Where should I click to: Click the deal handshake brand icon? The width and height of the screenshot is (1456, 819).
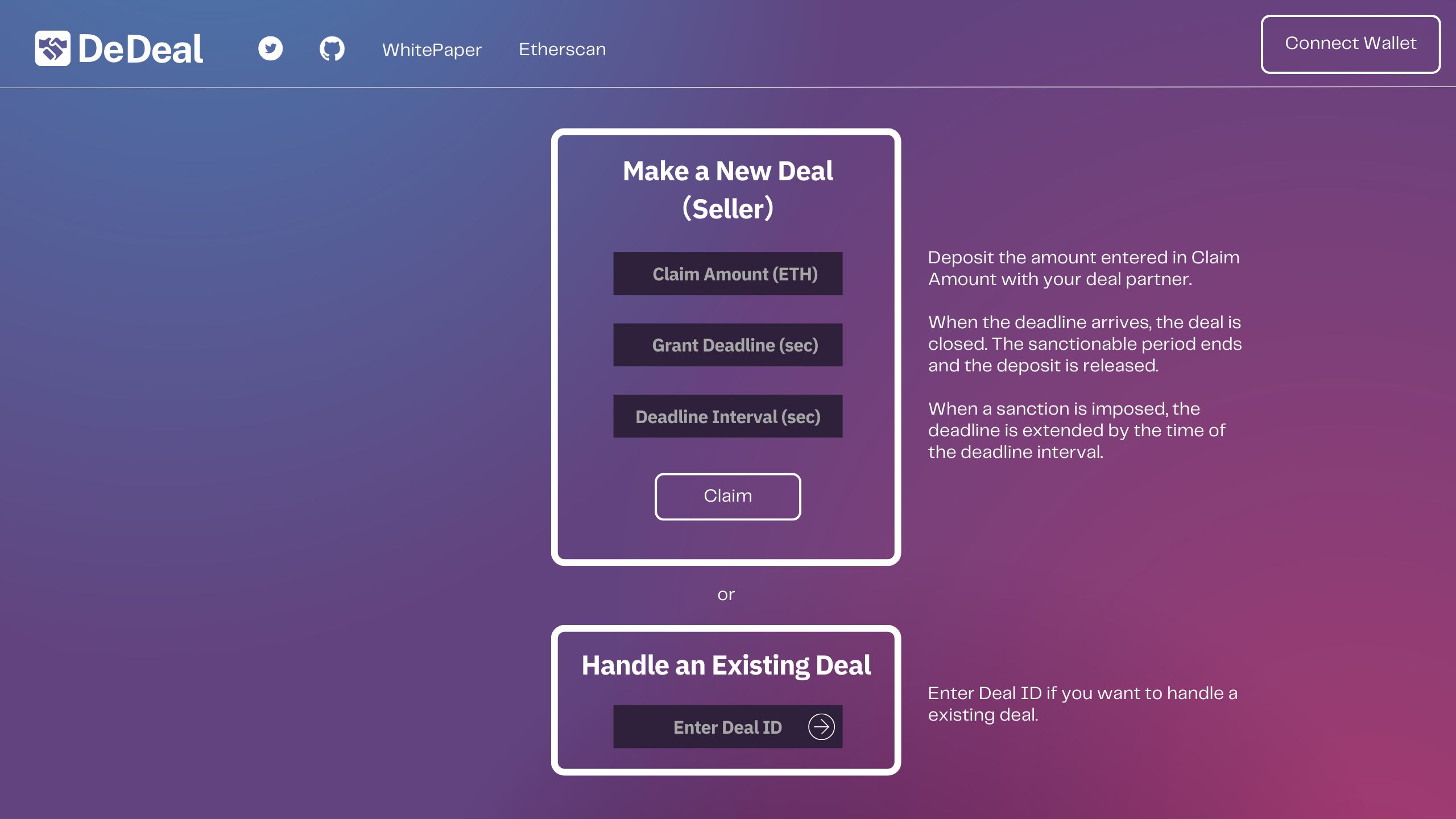click(x=52, y=47)
